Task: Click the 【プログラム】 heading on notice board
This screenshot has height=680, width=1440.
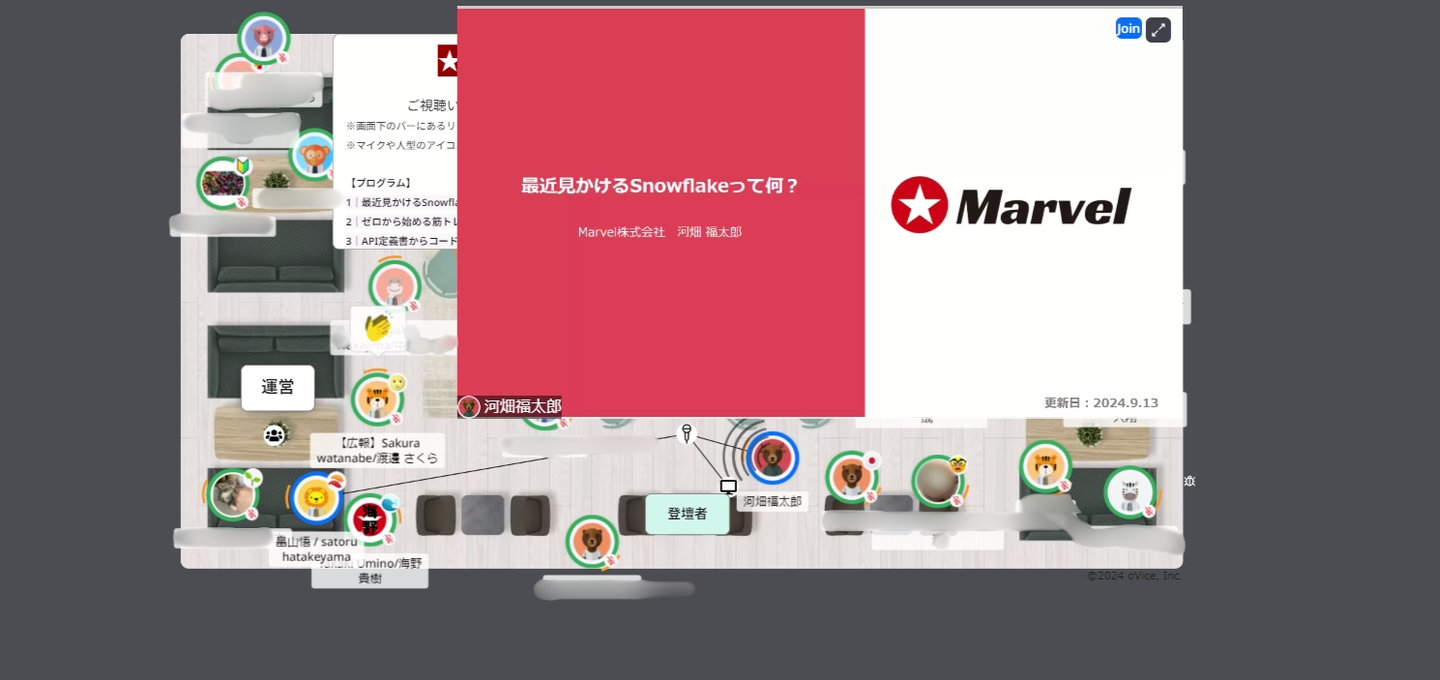Action: [x=379, y=183]
